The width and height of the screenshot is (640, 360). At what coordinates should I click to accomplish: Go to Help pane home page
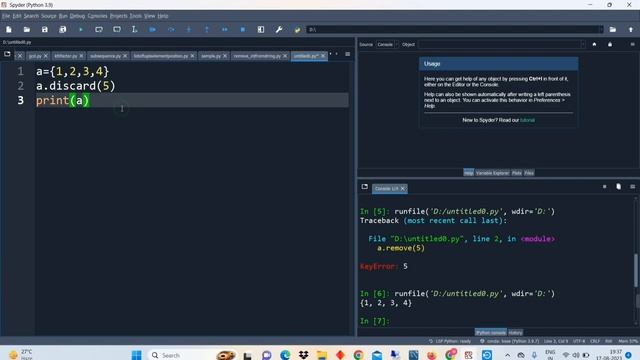594,44
